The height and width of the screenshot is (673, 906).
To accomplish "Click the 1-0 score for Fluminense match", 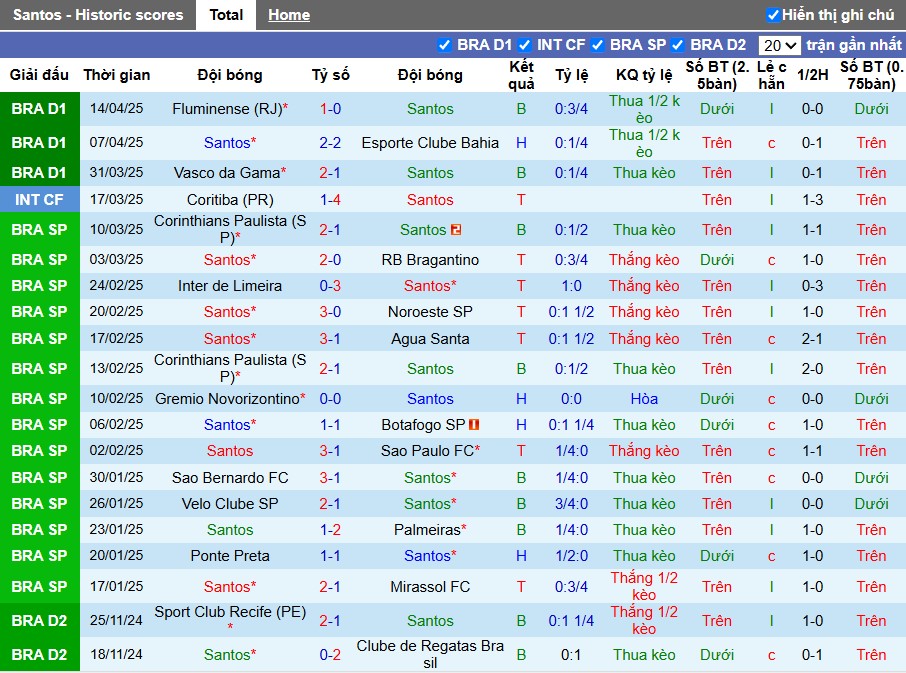I will pos(331,109).
